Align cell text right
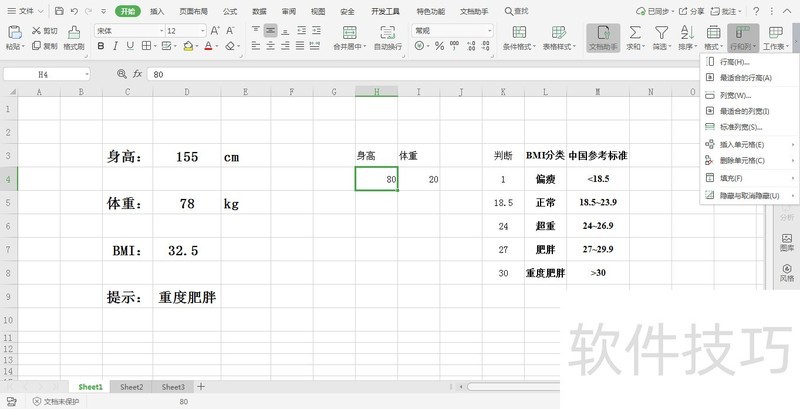This screenshot has height=409, width=800. [285, 46]
